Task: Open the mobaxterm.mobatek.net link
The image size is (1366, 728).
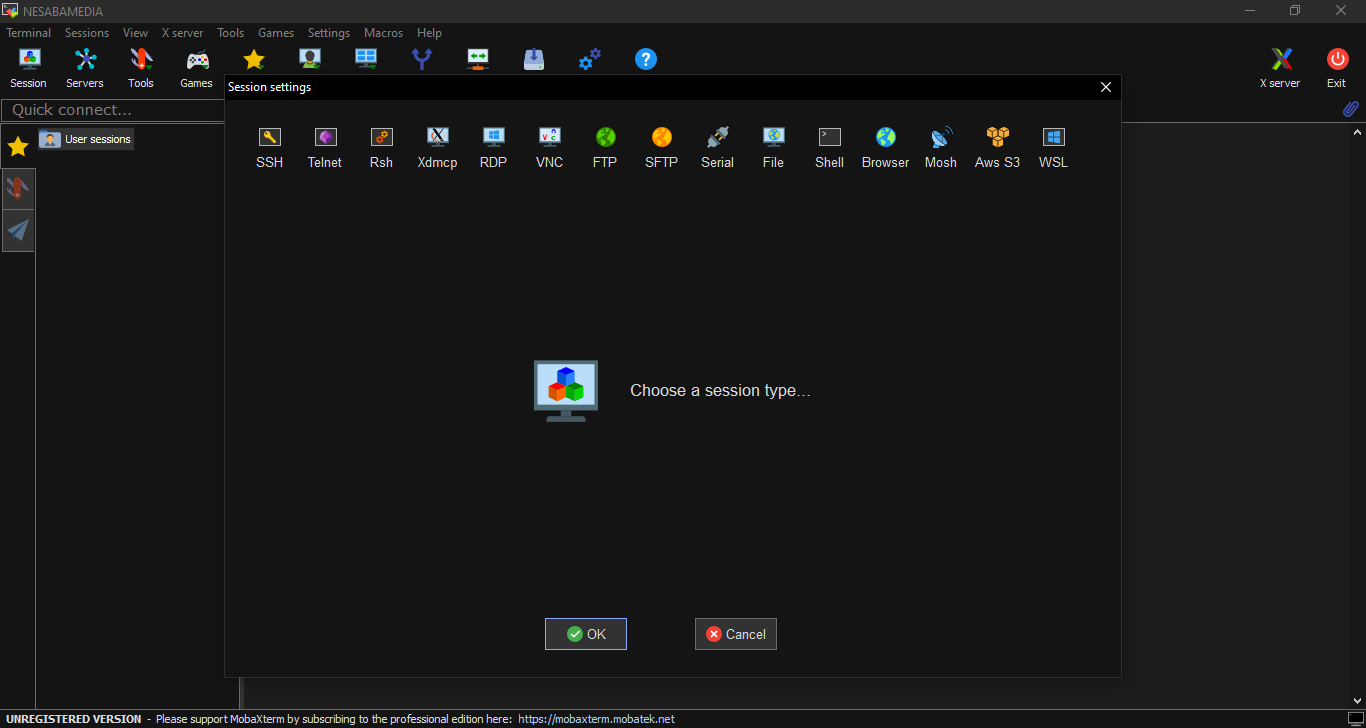Action: (x=596, y=719)
